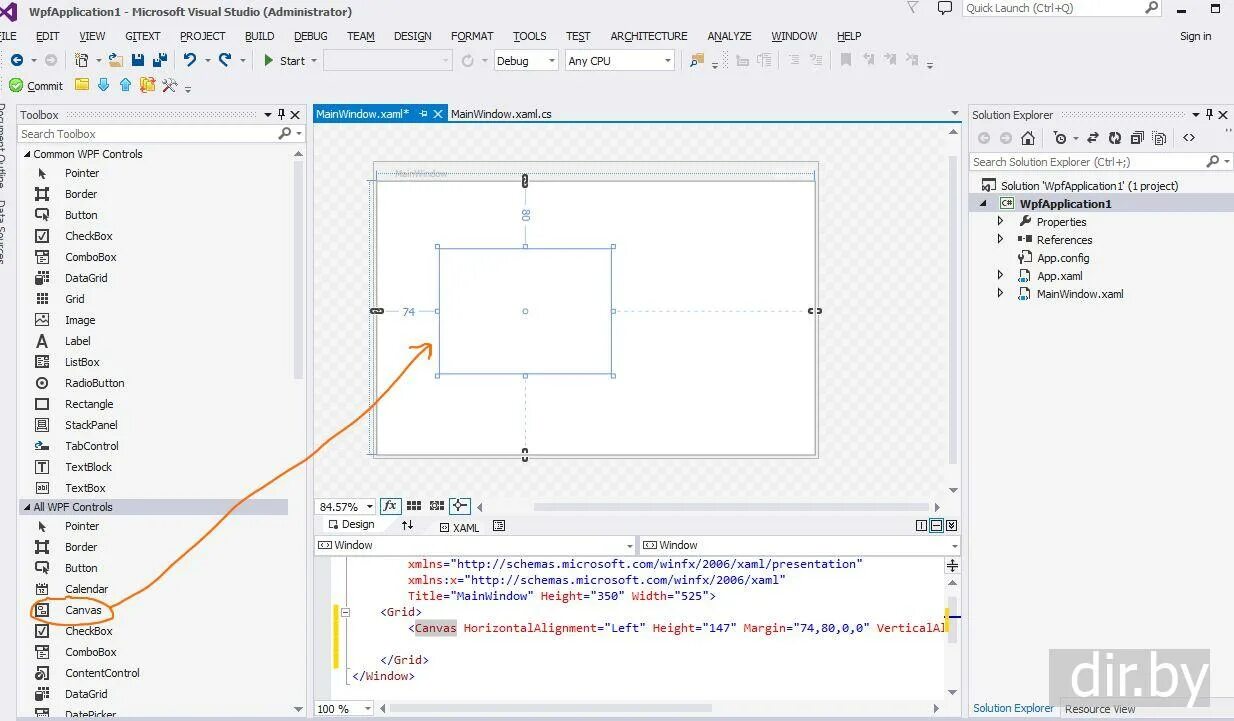Click the Pending Changes Filter clock icon
This screenshot has height=721, width=1234.
pos(1061,138)
